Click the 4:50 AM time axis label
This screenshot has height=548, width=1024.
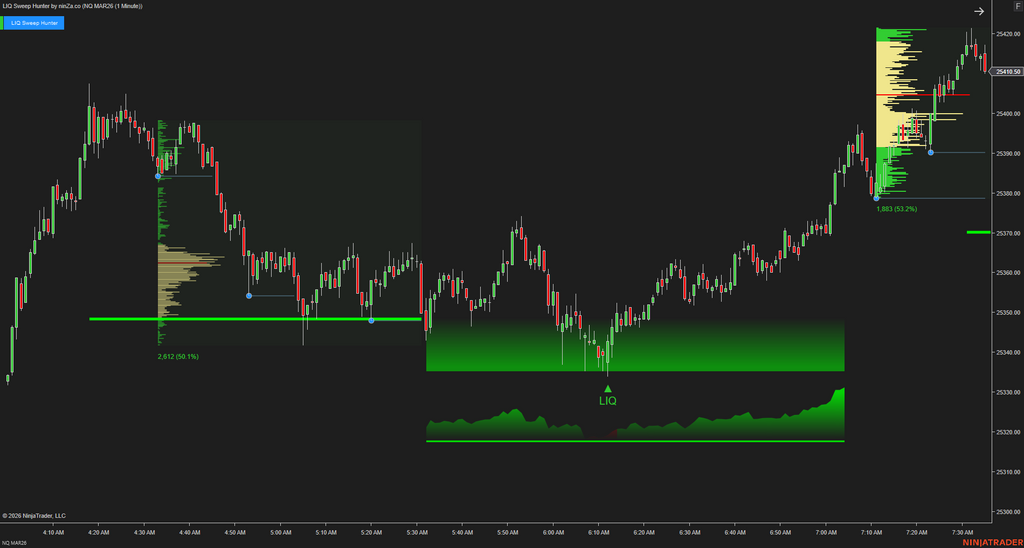[235, 532]
